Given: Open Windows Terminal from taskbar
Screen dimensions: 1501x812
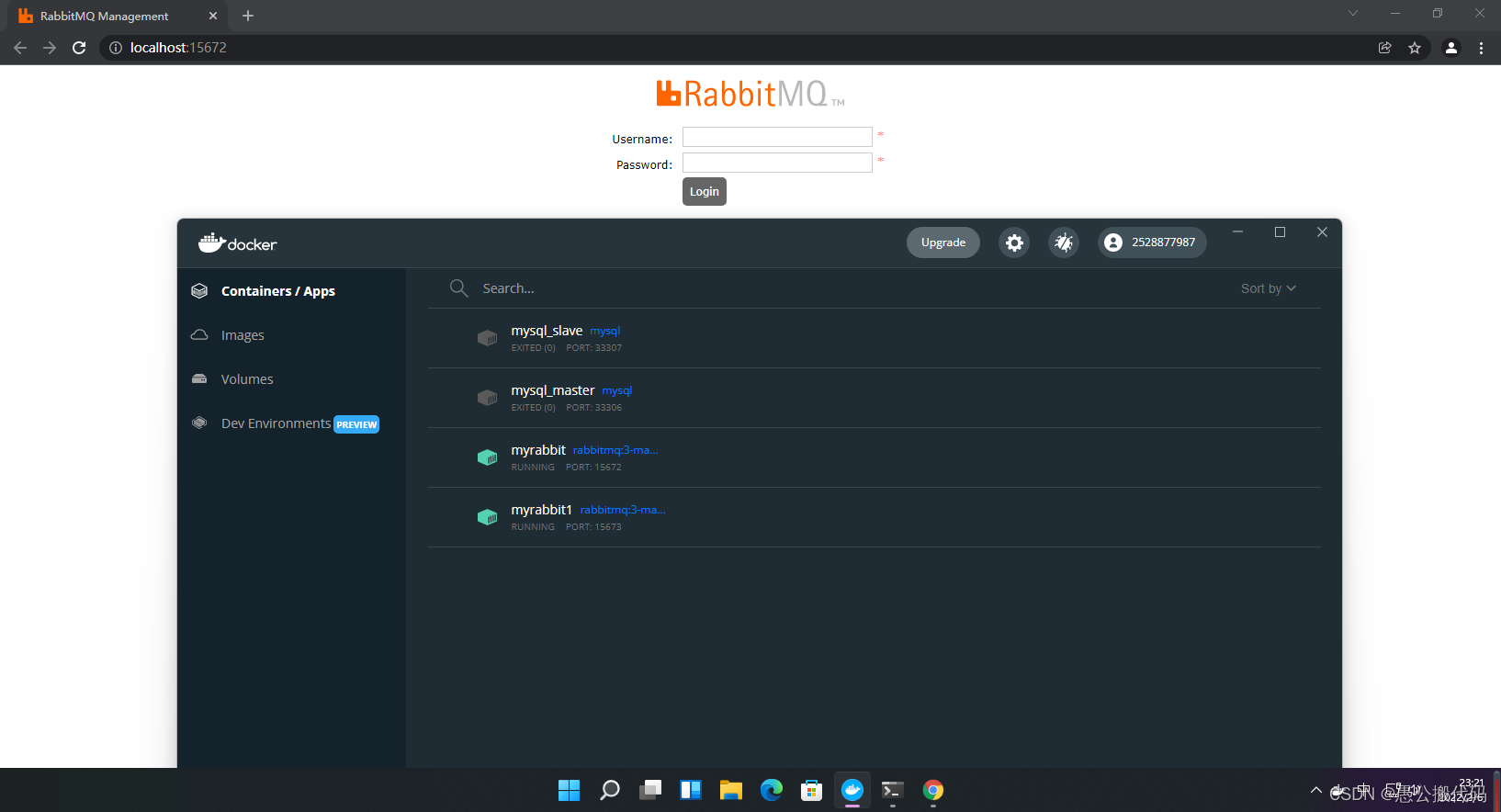Looking at the screenshot, I should tap(893, 790).
